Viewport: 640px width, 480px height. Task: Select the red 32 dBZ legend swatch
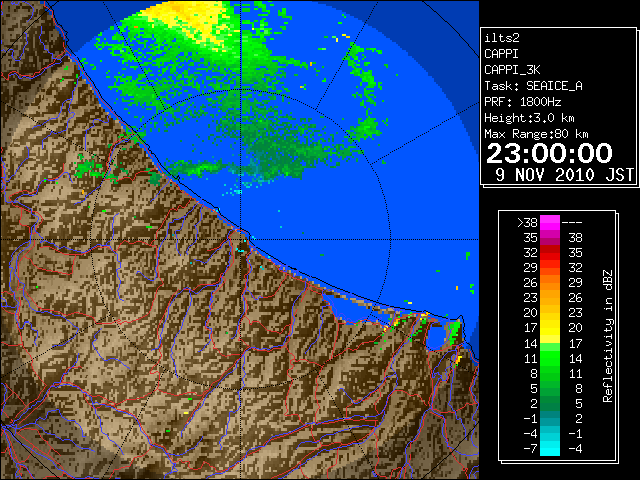[550, 253]
